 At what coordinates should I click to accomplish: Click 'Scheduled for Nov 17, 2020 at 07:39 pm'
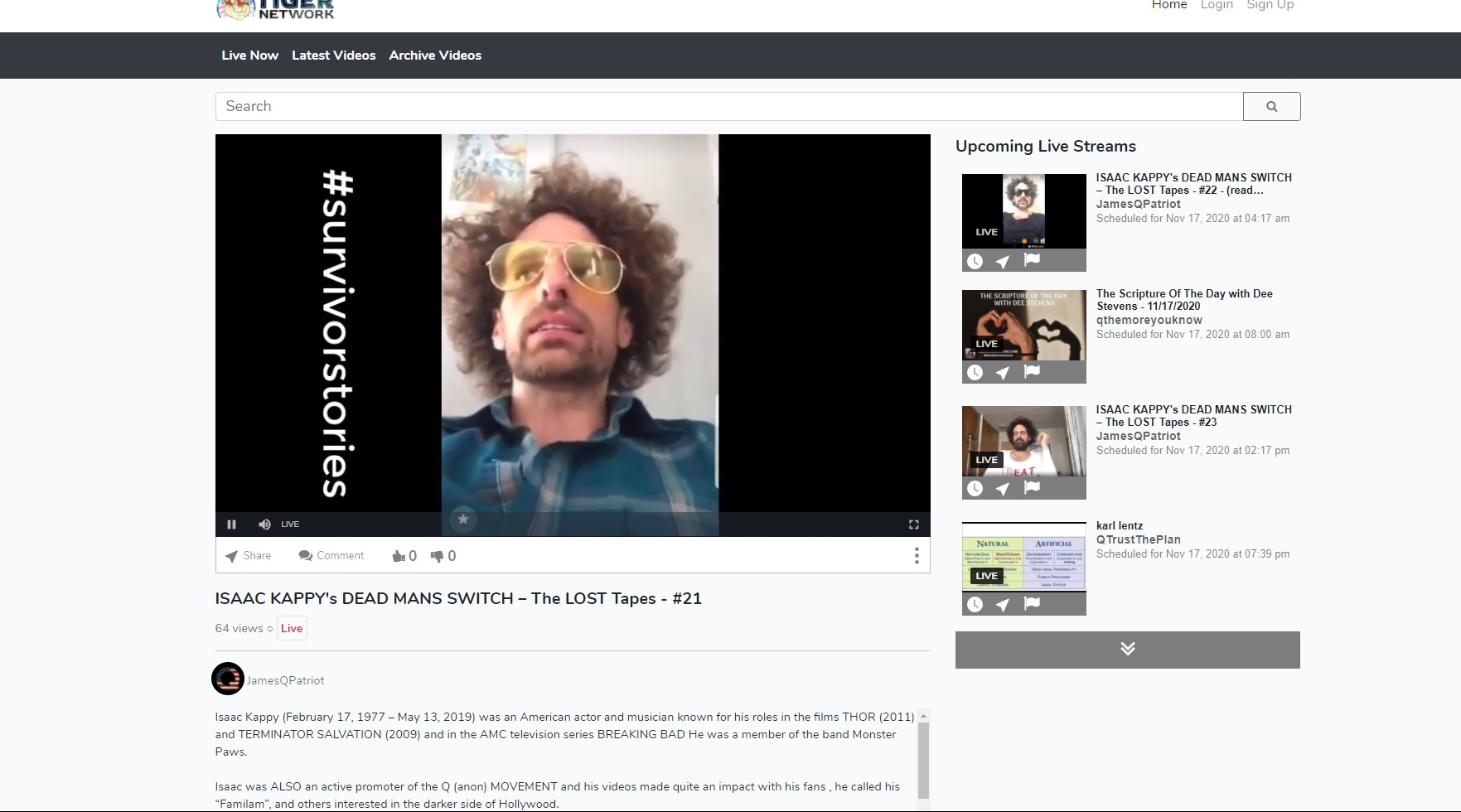pyautogui.click(x=1193, y=554)
